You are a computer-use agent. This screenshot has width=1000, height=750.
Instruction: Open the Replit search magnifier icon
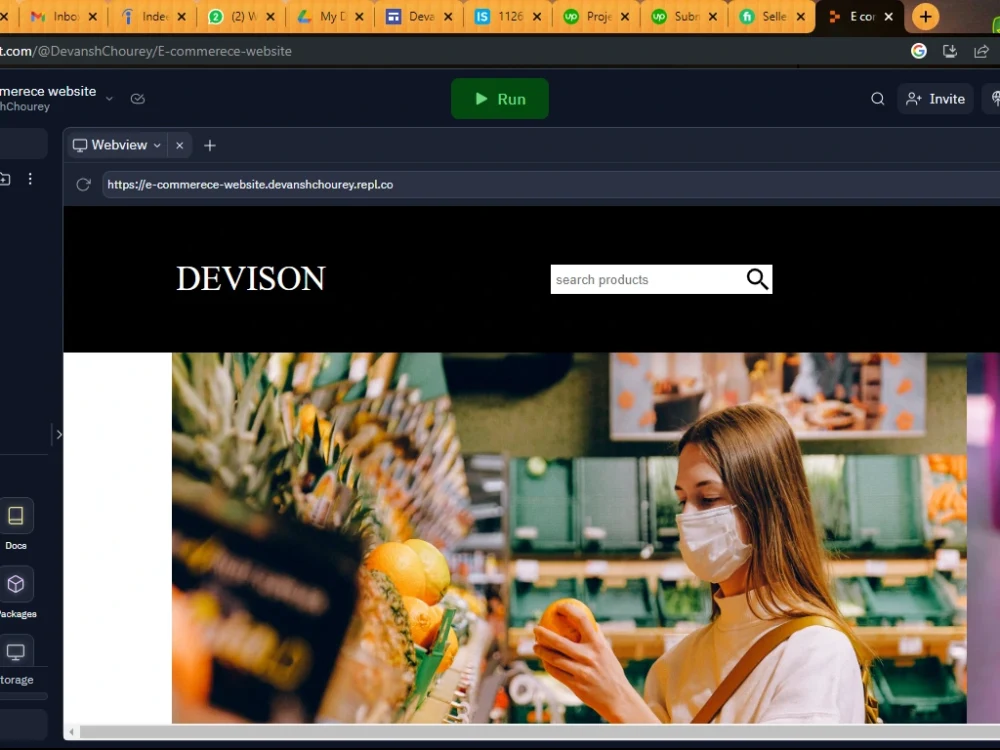point(878,99)
